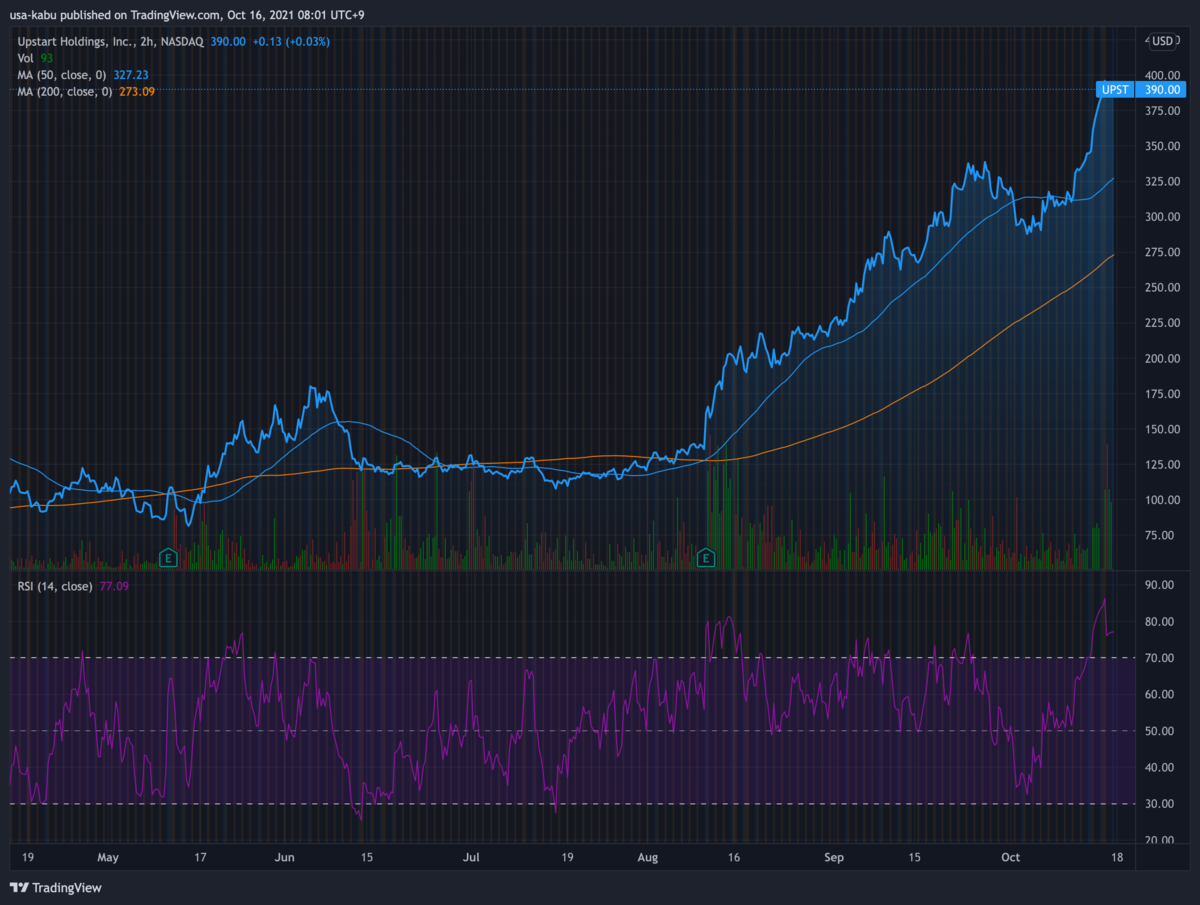Click the 273.09 MA 200 value
This screenshot has width=1200, height=905.
click(137, 92)
